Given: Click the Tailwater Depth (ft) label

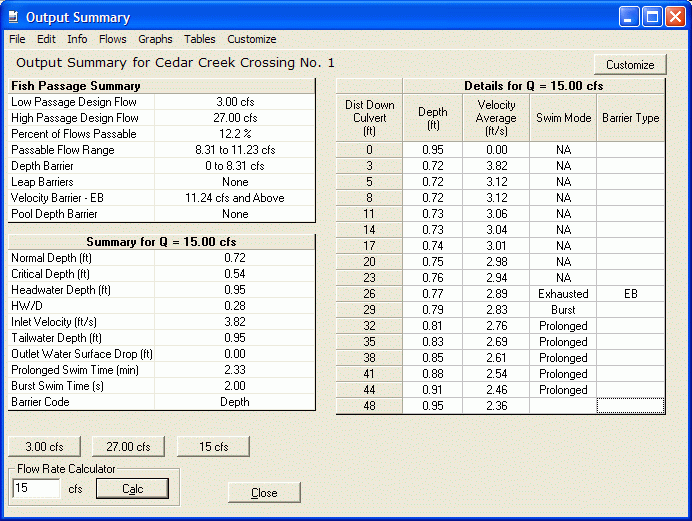Looking at the screenshot, I should [x=56, y=338].
